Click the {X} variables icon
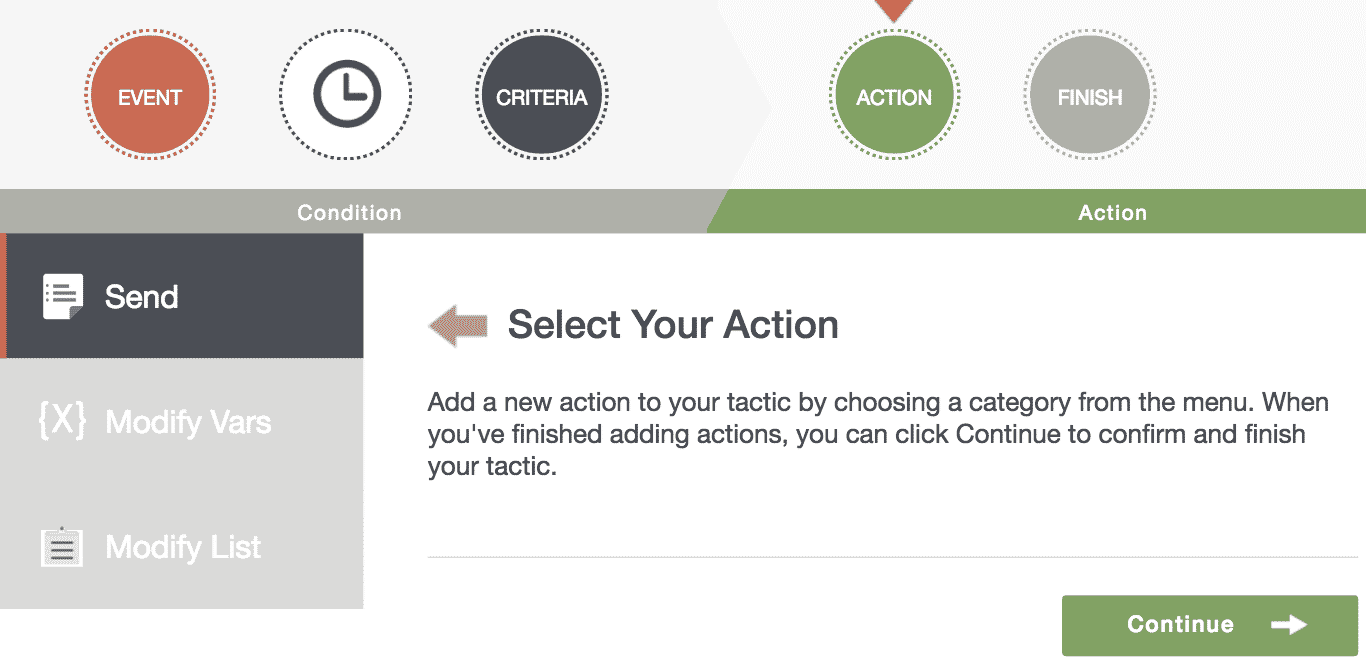Image resolution: width=1366 pixels, height=663 pixels. (62, 421)
